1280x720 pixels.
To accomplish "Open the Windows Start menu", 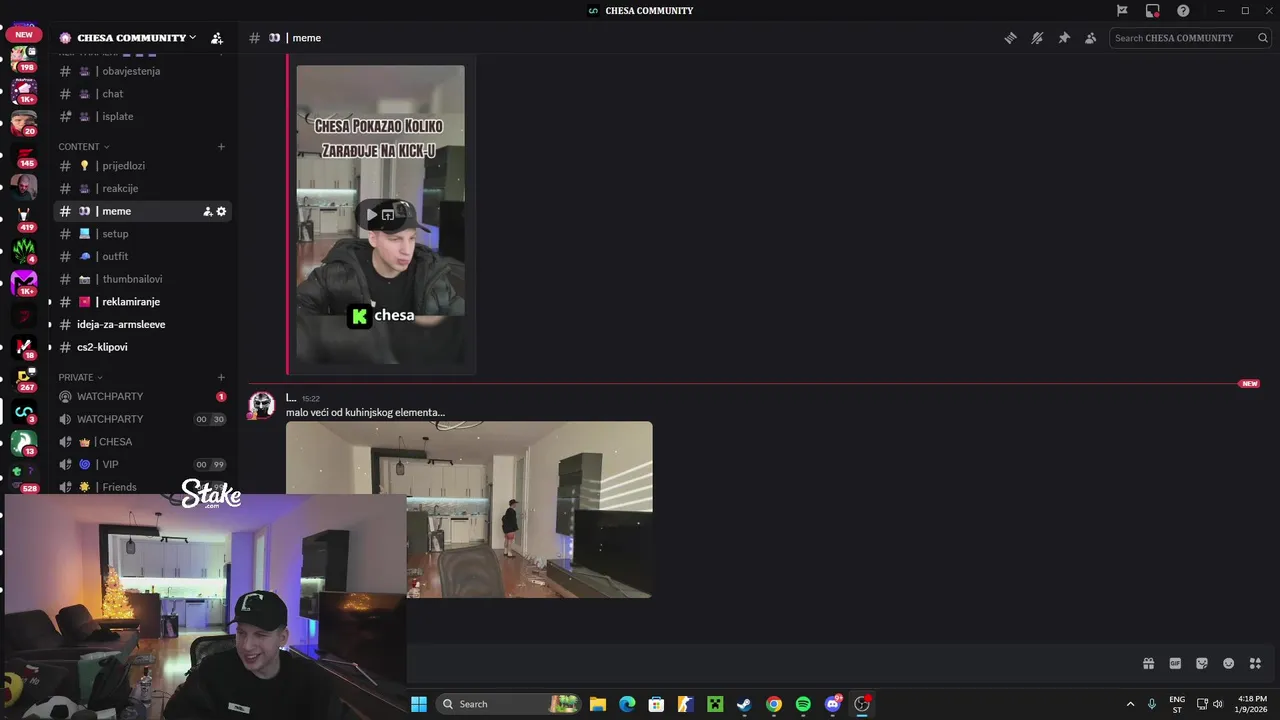I will [419, 704].
